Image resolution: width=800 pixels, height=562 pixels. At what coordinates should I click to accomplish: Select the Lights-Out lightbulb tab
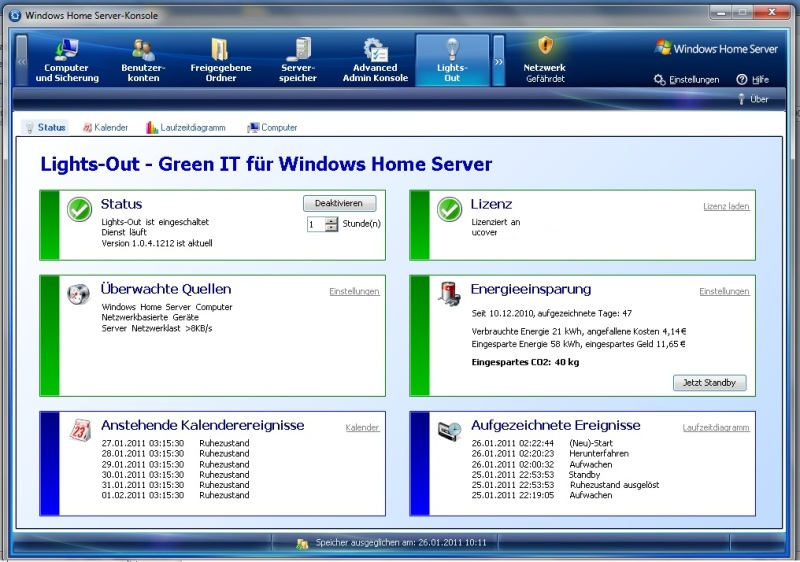coord(452,61)
